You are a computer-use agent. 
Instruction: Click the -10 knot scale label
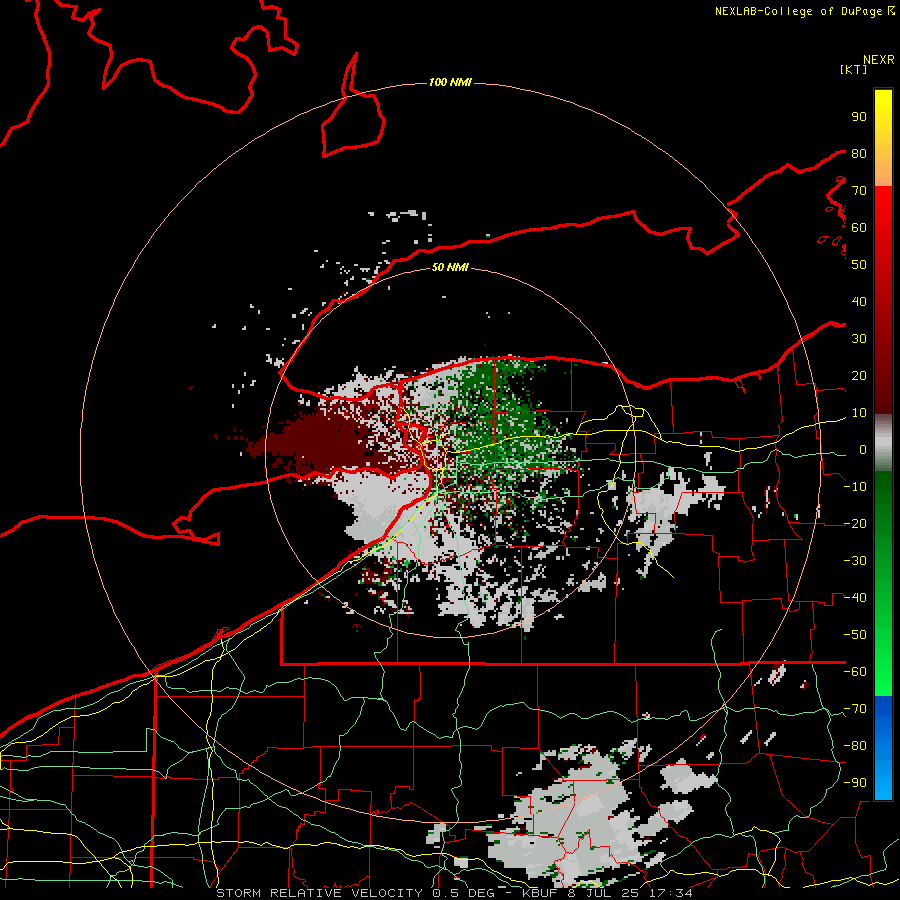click(x=855, y=487)
